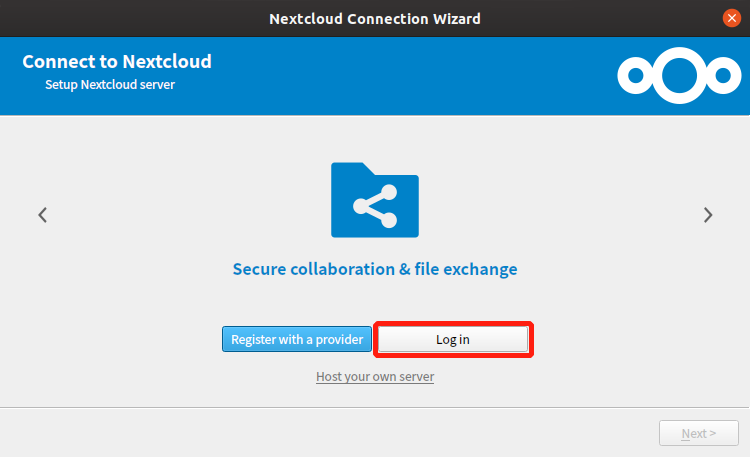
Task: Click the greyed-out Next > button
Action: 699,433
